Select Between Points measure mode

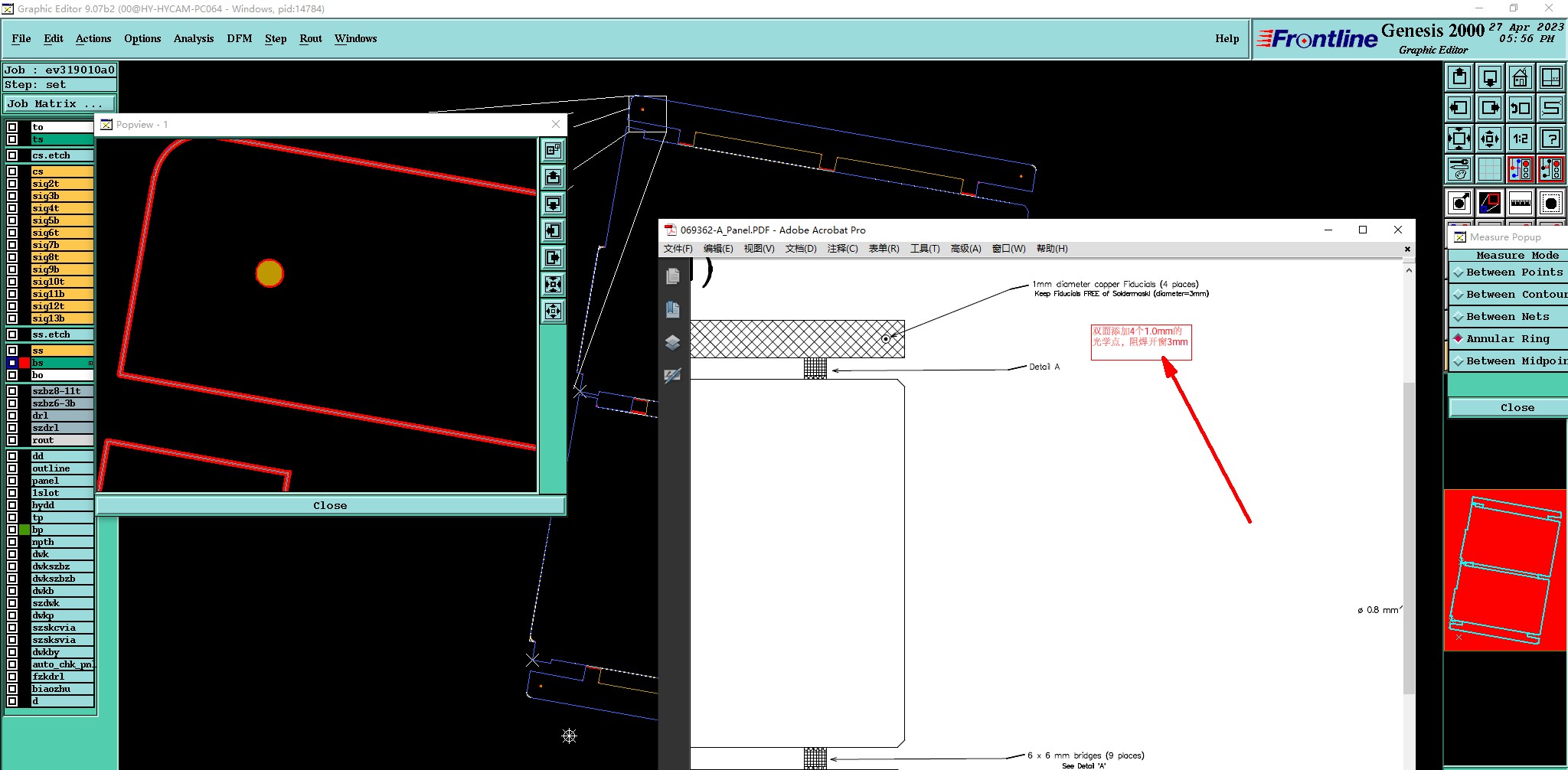(x=1508, y=272)
